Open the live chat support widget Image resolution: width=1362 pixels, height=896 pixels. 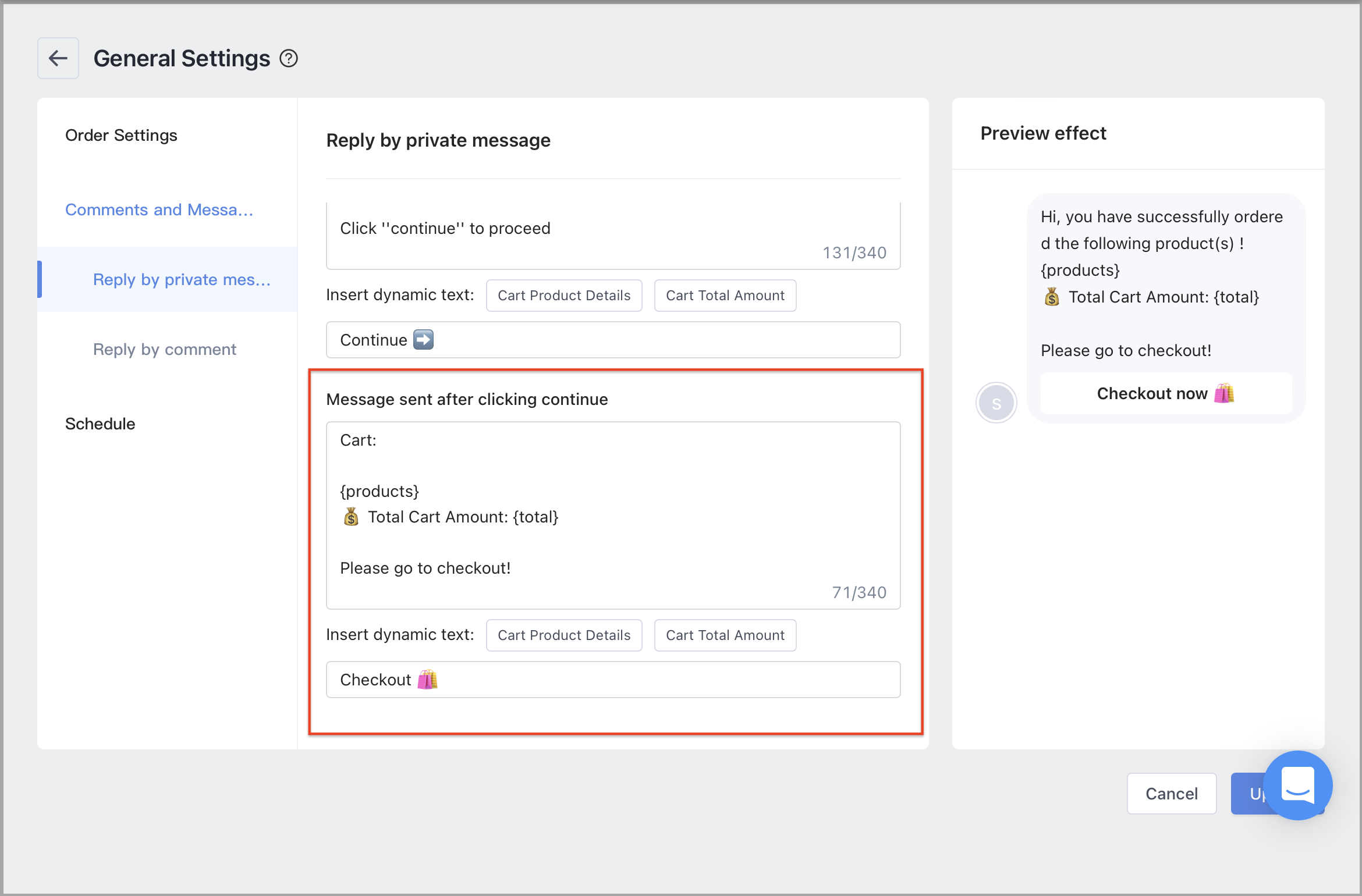1298,785
